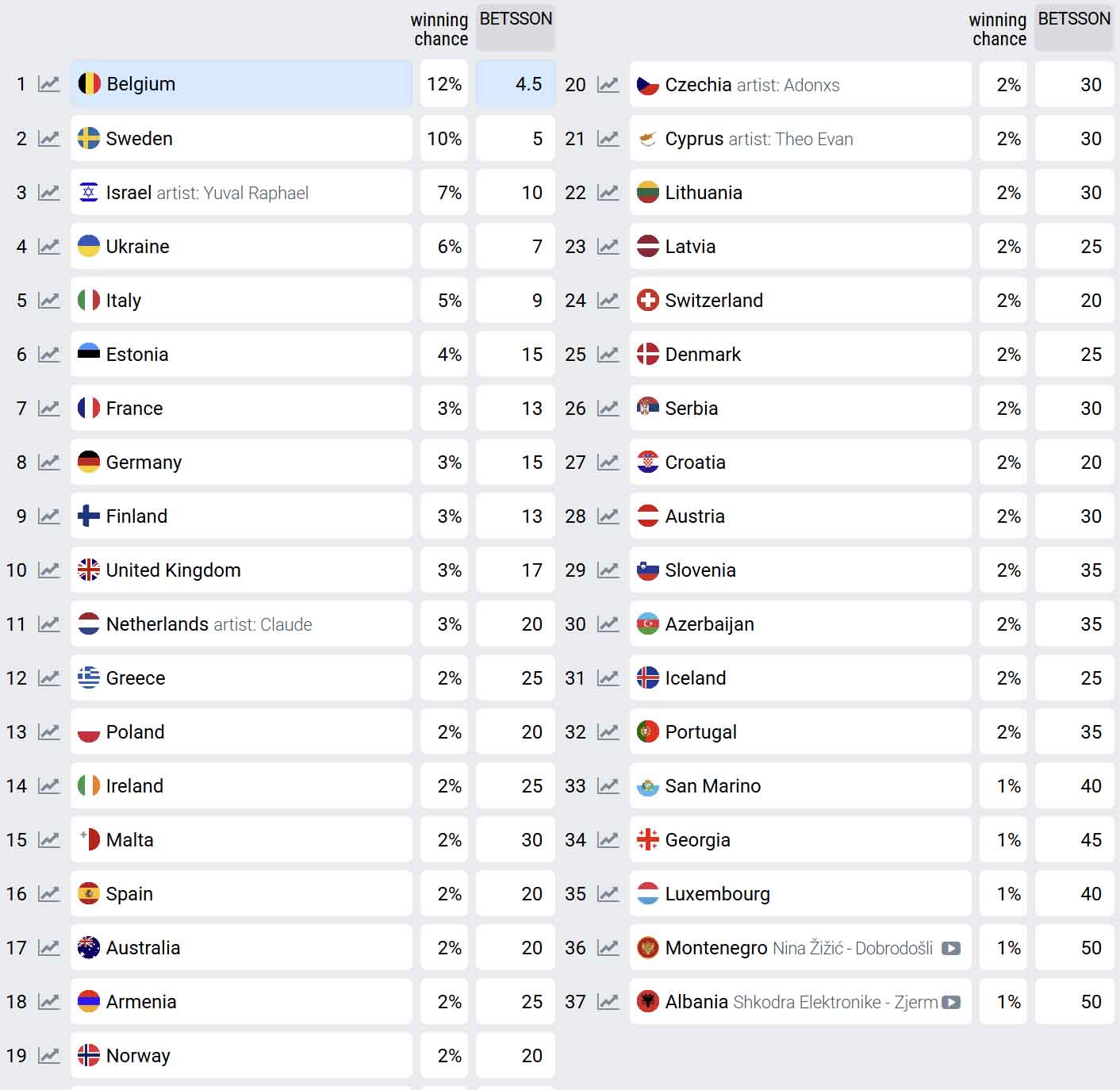Click the right BETSSON column header
The image size is (1120, 1090).
[x=1074, y=19]
